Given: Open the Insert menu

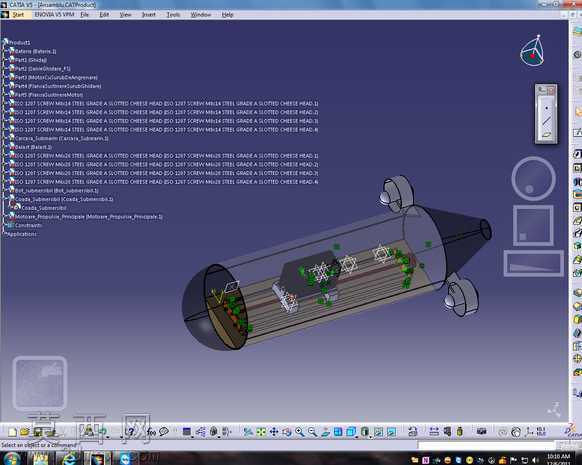Looking at the screenshot, I should (148, 15).
